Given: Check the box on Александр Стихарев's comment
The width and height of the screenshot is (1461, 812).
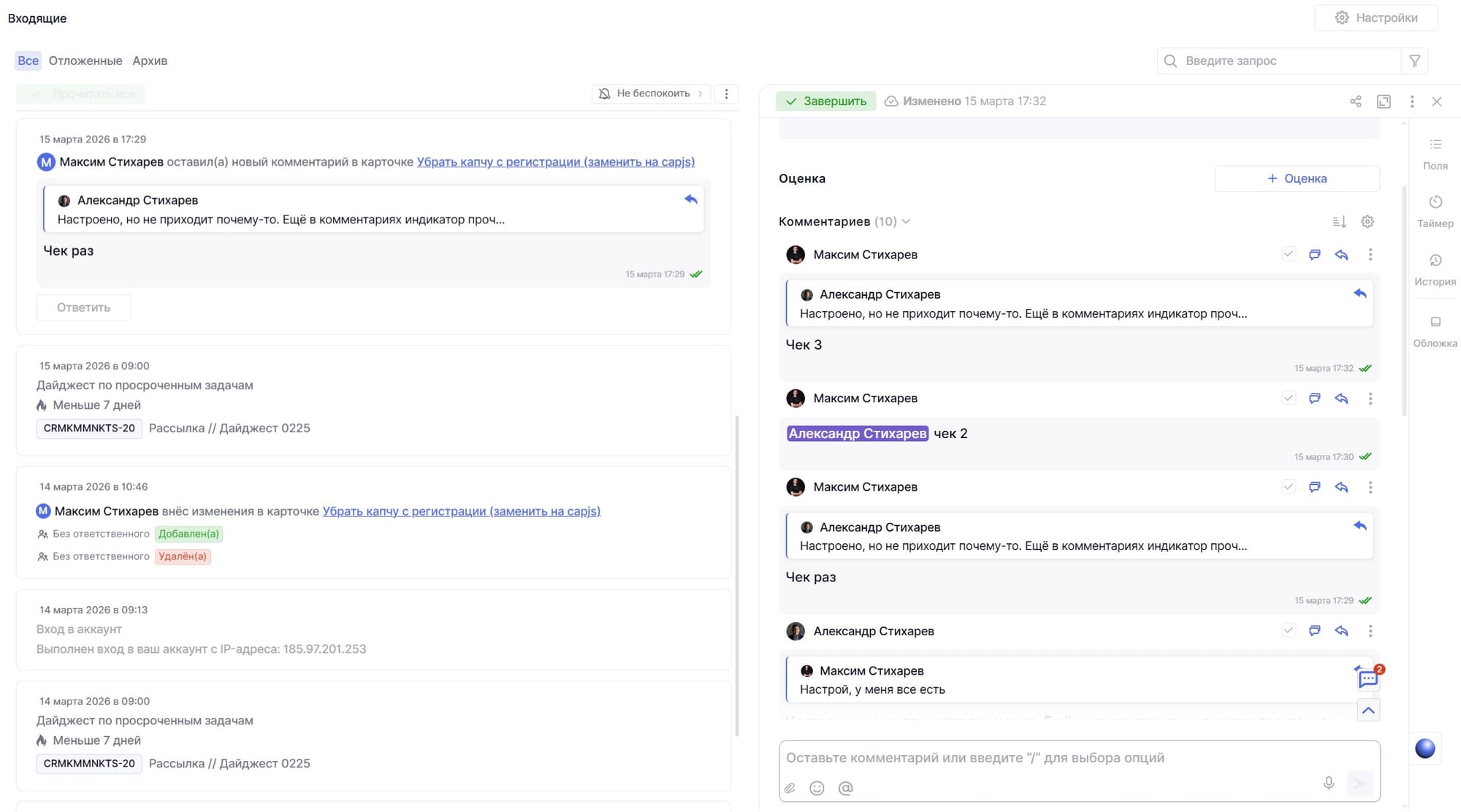Looking at the screenshot, I should coord(1288,630).
